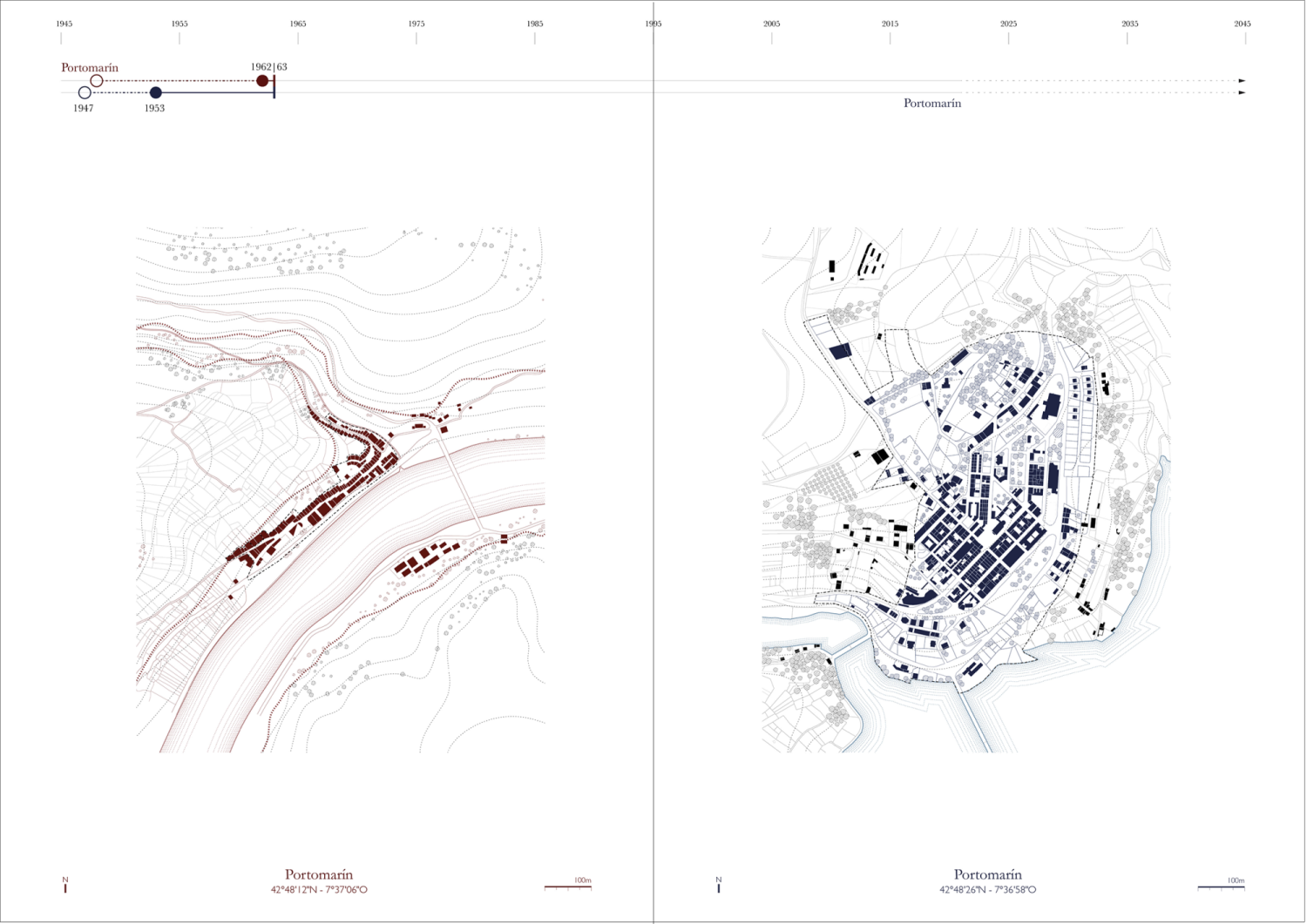
Task: Select the filled navy dot above 1953
Action: coord(155,92)
